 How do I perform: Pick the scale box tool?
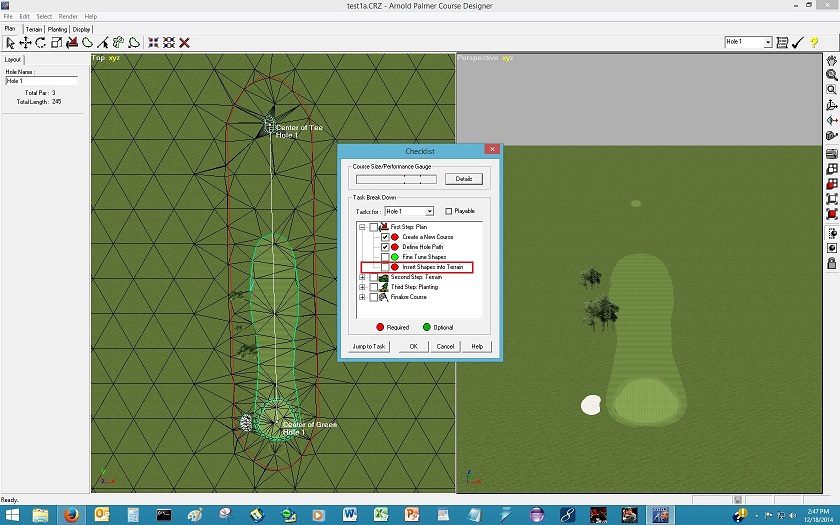pyautogui.click(x=56, y=43)
